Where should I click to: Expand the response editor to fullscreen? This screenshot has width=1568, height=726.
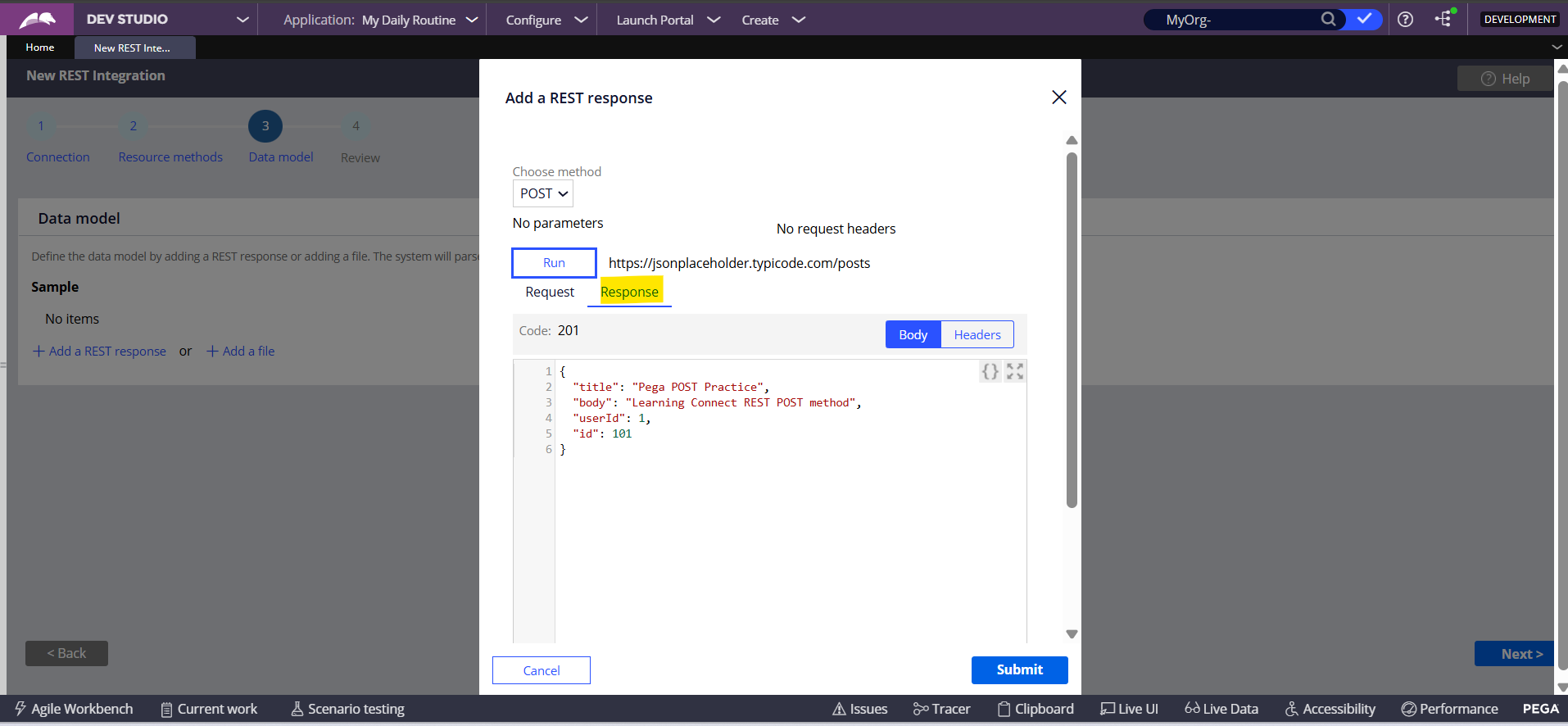click(1015, 372)
